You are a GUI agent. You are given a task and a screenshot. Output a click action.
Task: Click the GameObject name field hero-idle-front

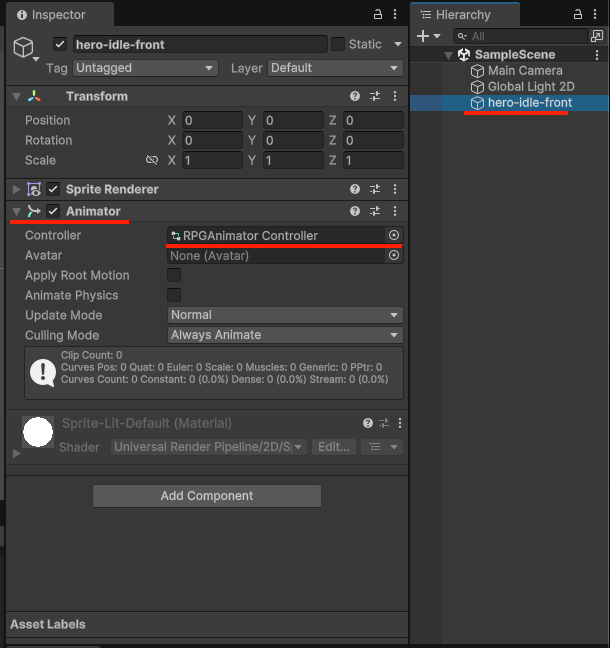pos(200,44)
